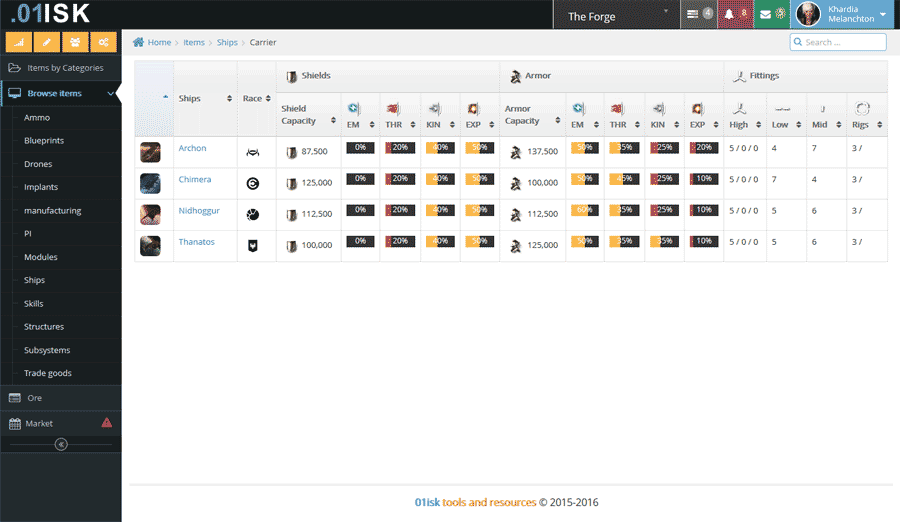Click the Nidhoggur ship thumbnail

point(150,215)
